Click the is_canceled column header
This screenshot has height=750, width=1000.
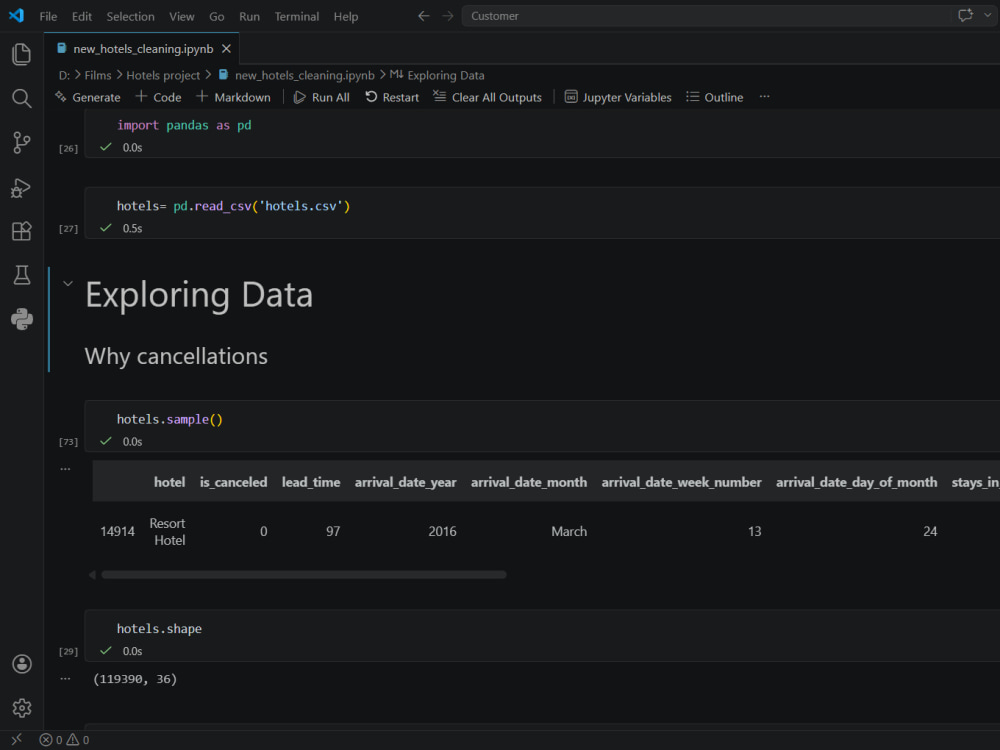click(233, 482)
